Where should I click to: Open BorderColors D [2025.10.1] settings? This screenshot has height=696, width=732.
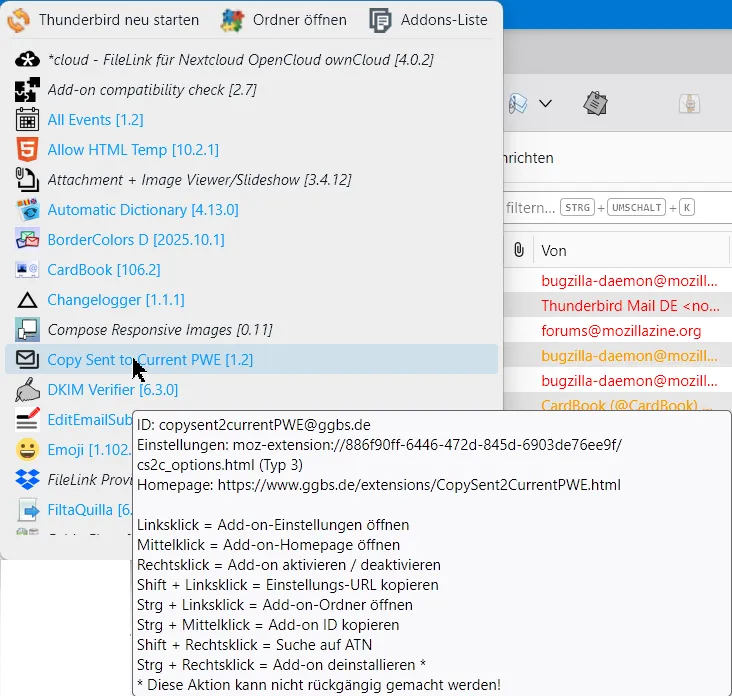[x=252, y=239]
